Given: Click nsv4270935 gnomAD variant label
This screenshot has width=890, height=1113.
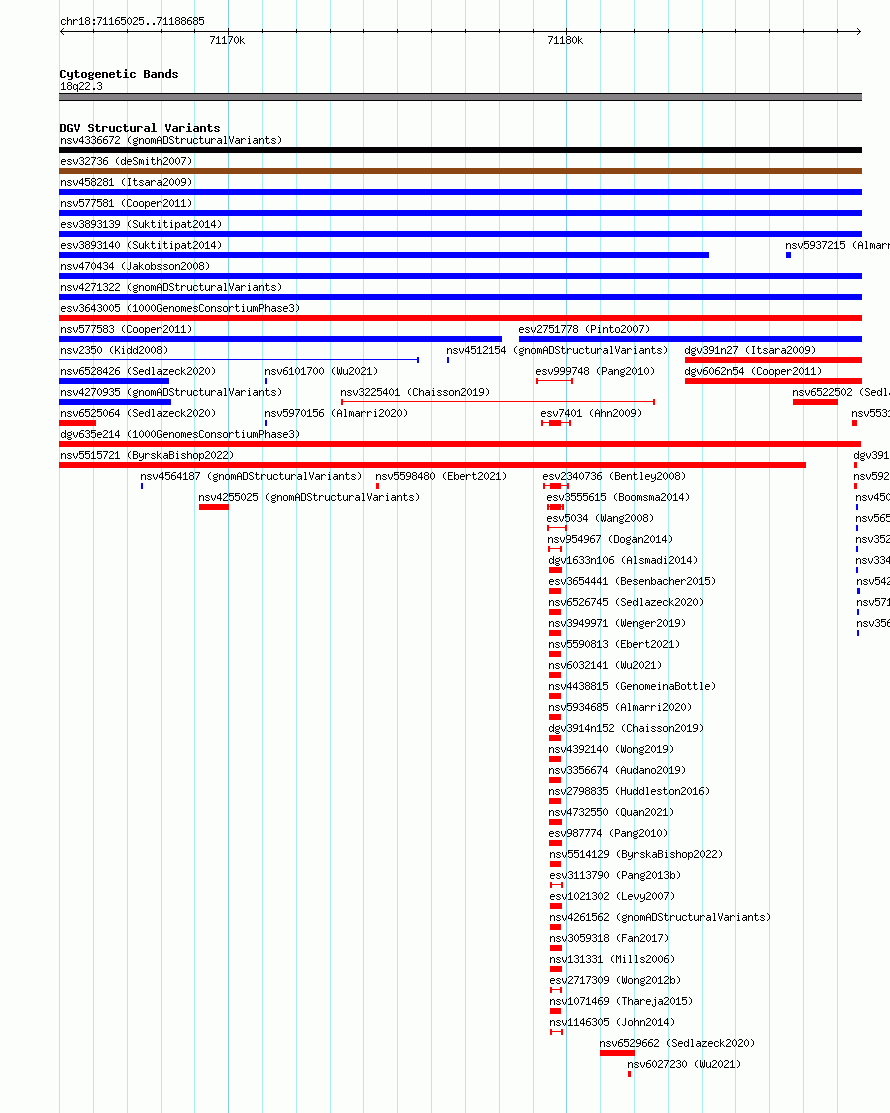Looking at the screenshot, I should 171,393.
